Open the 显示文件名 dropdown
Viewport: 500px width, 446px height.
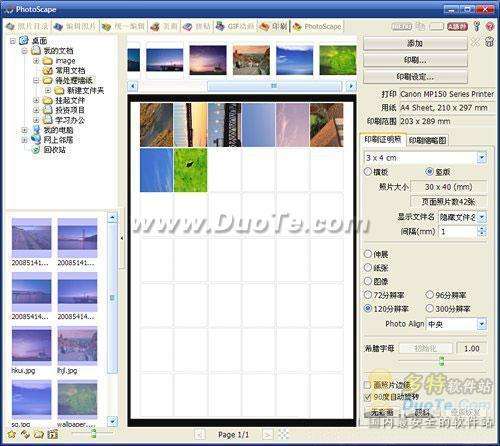pos(482,217)
